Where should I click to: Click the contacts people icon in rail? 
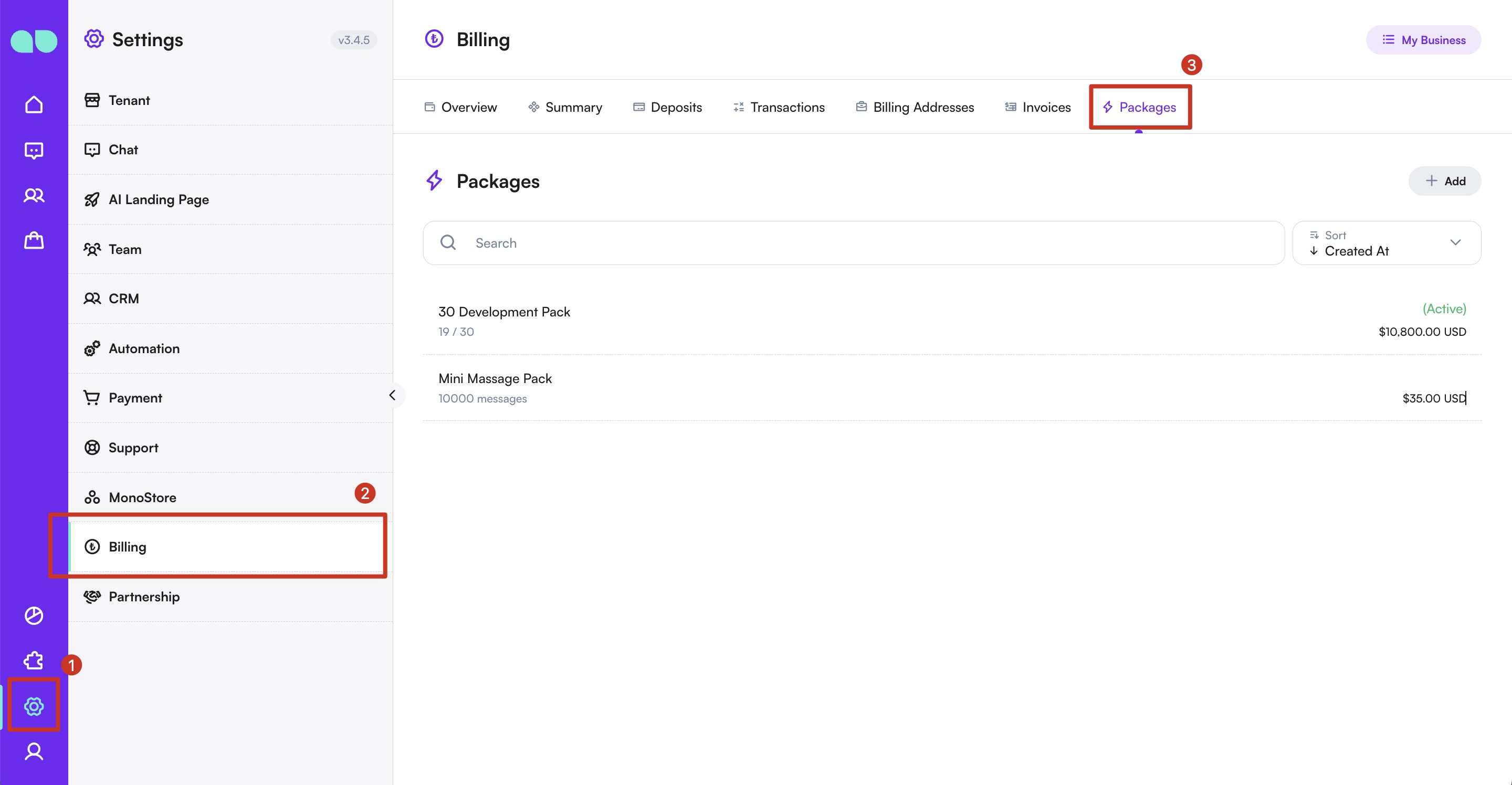click(x=34, y=195)
